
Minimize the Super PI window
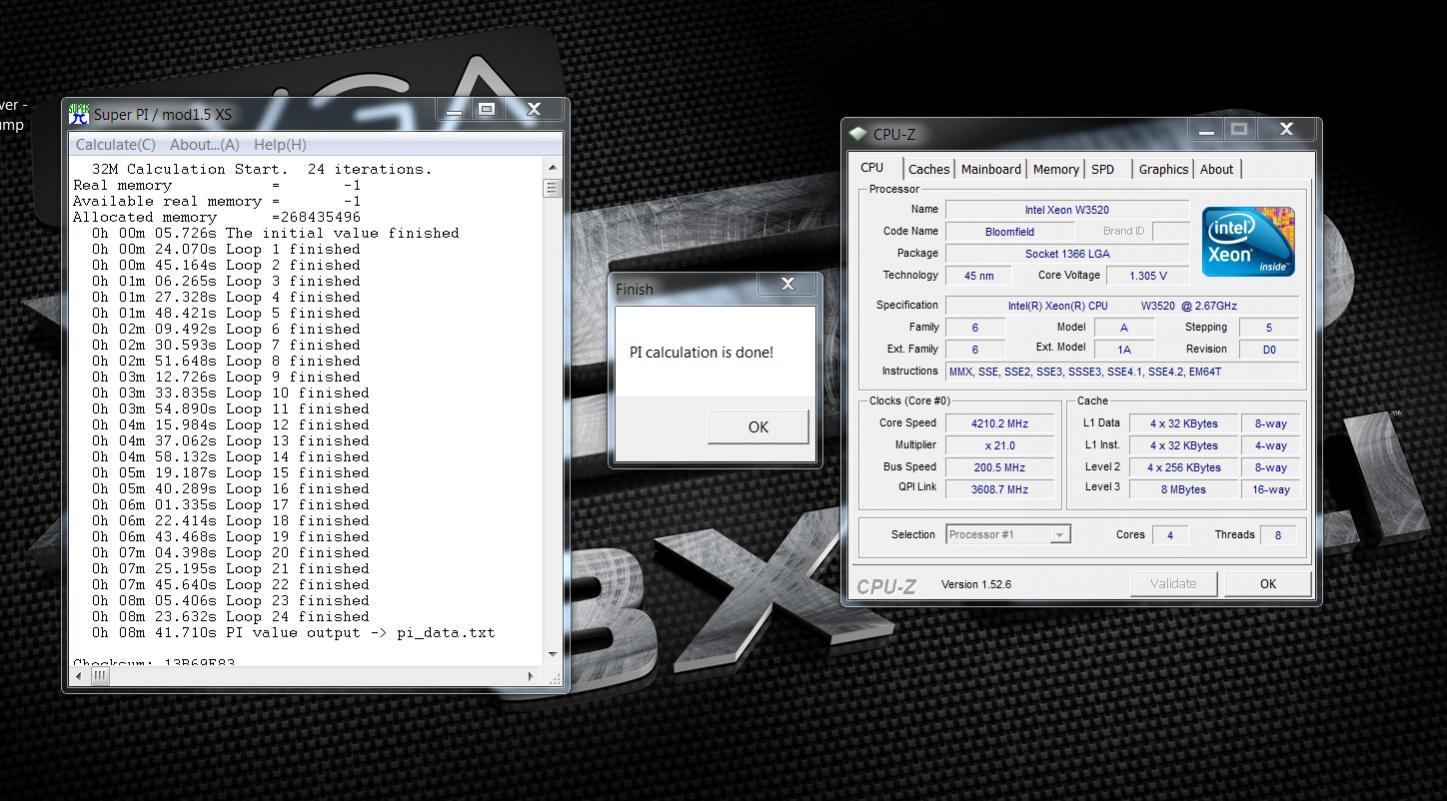pyautogui.click(x=454, y=111)
